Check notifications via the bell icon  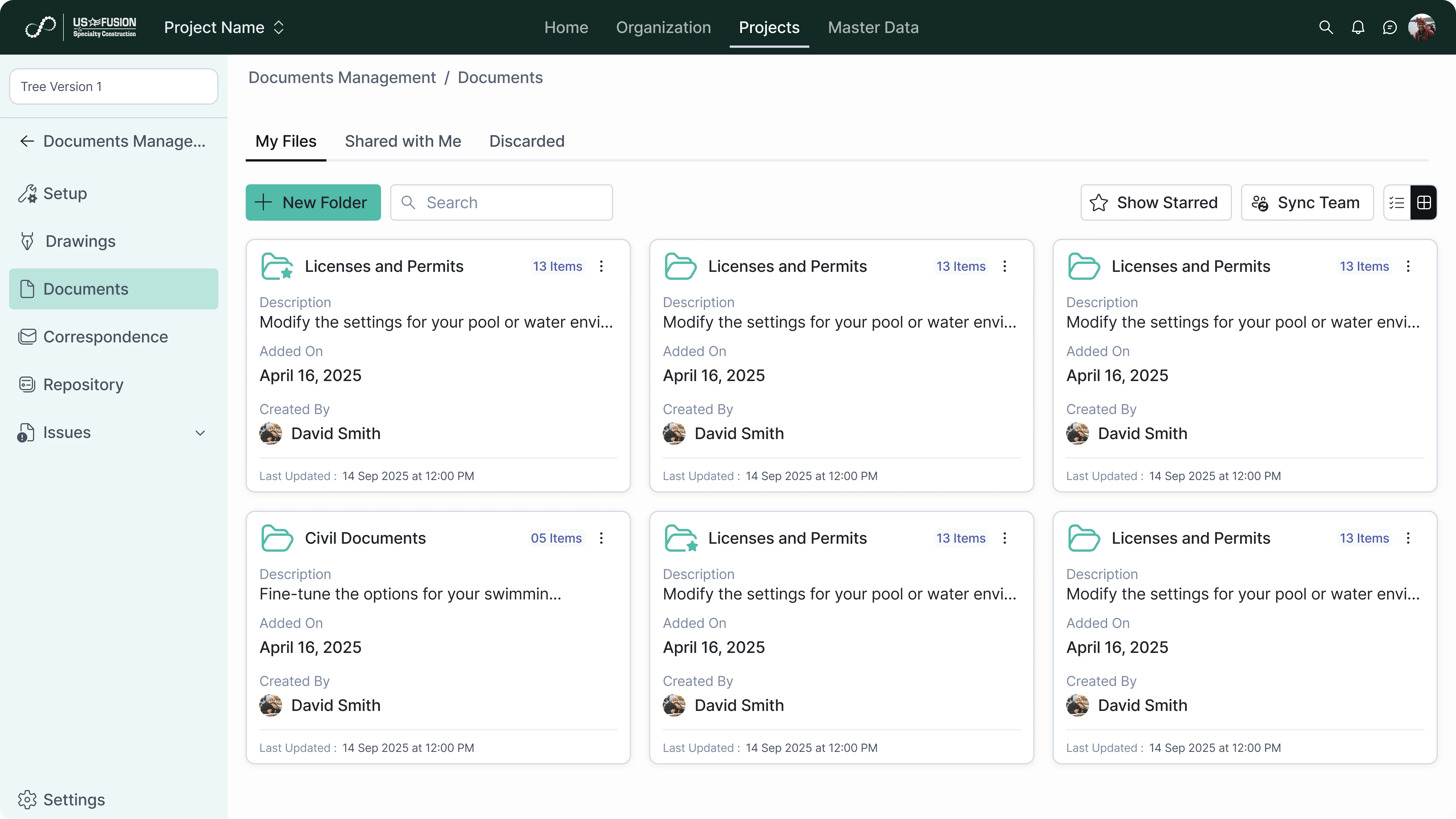coord(1358,27)
